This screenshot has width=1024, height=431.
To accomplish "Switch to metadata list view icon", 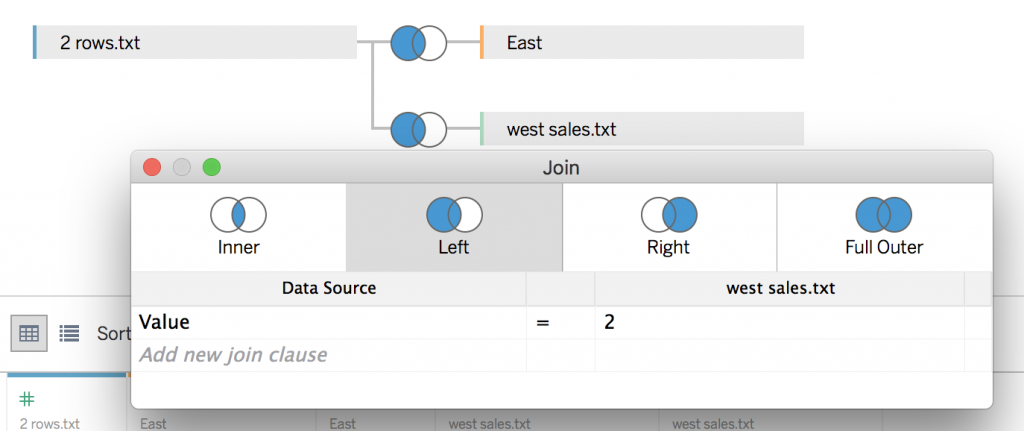I will pos(69,334).
